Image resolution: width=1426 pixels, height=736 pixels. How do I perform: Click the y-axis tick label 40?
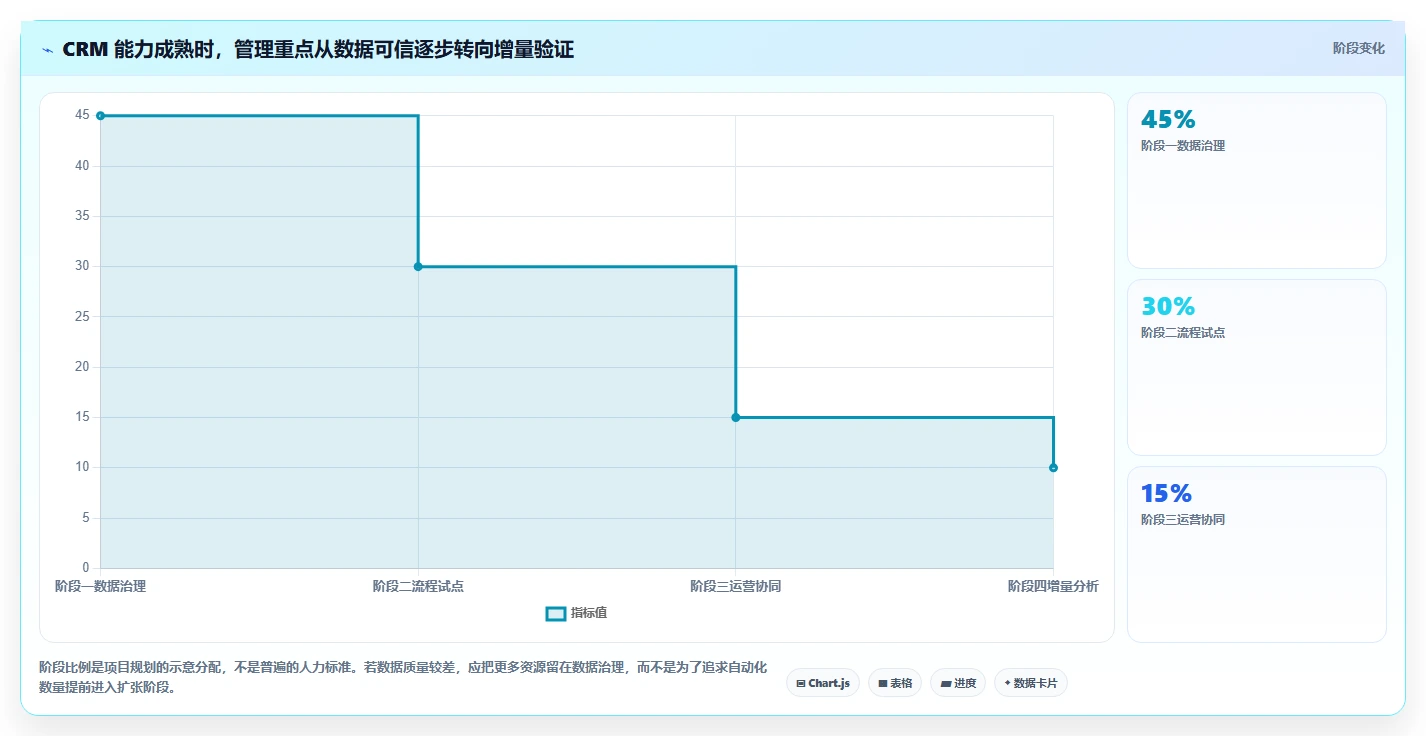[x=82, y=166]
